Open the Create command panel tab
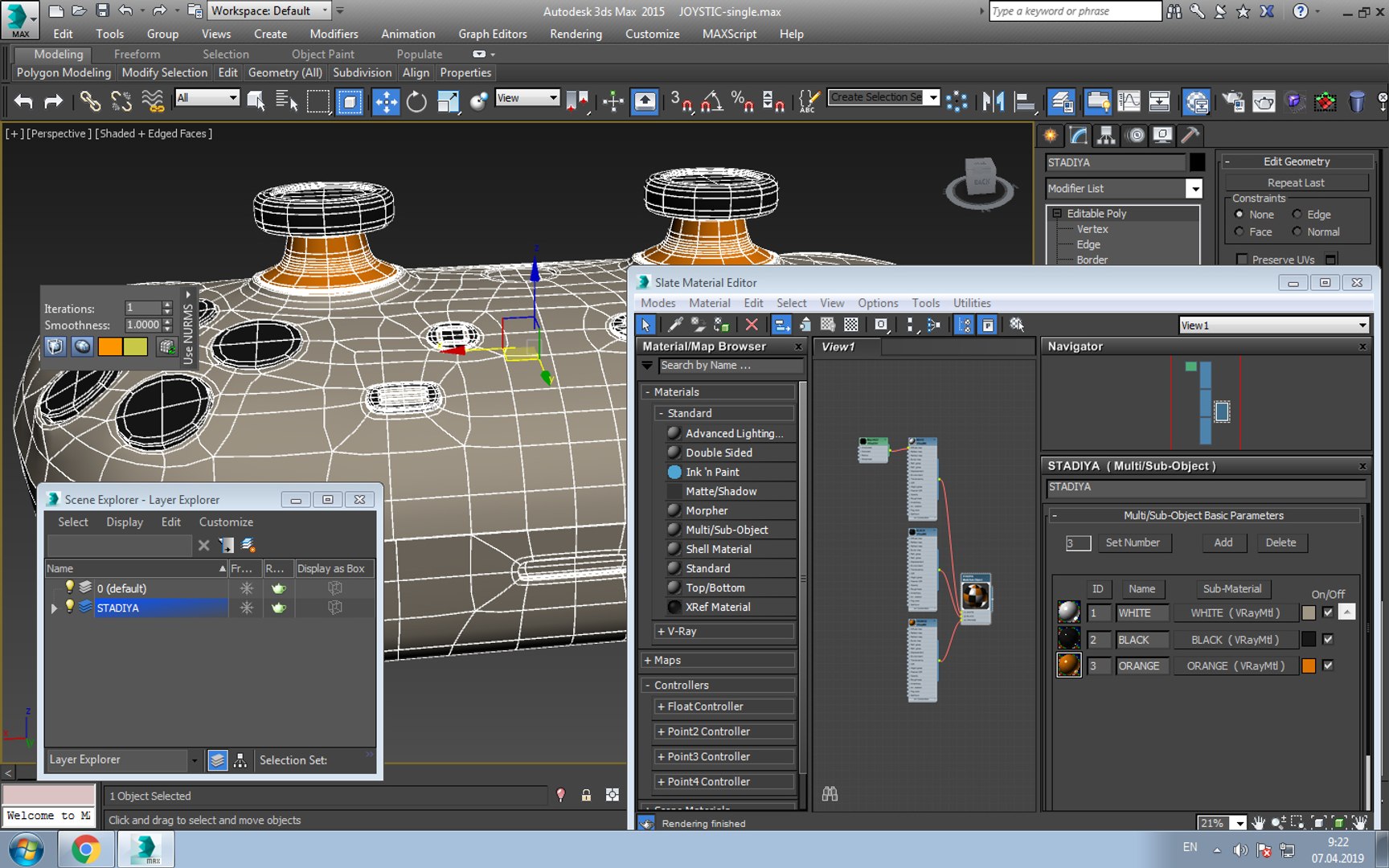Viewport: 1389px width, 868px height. click(1051, 136)
